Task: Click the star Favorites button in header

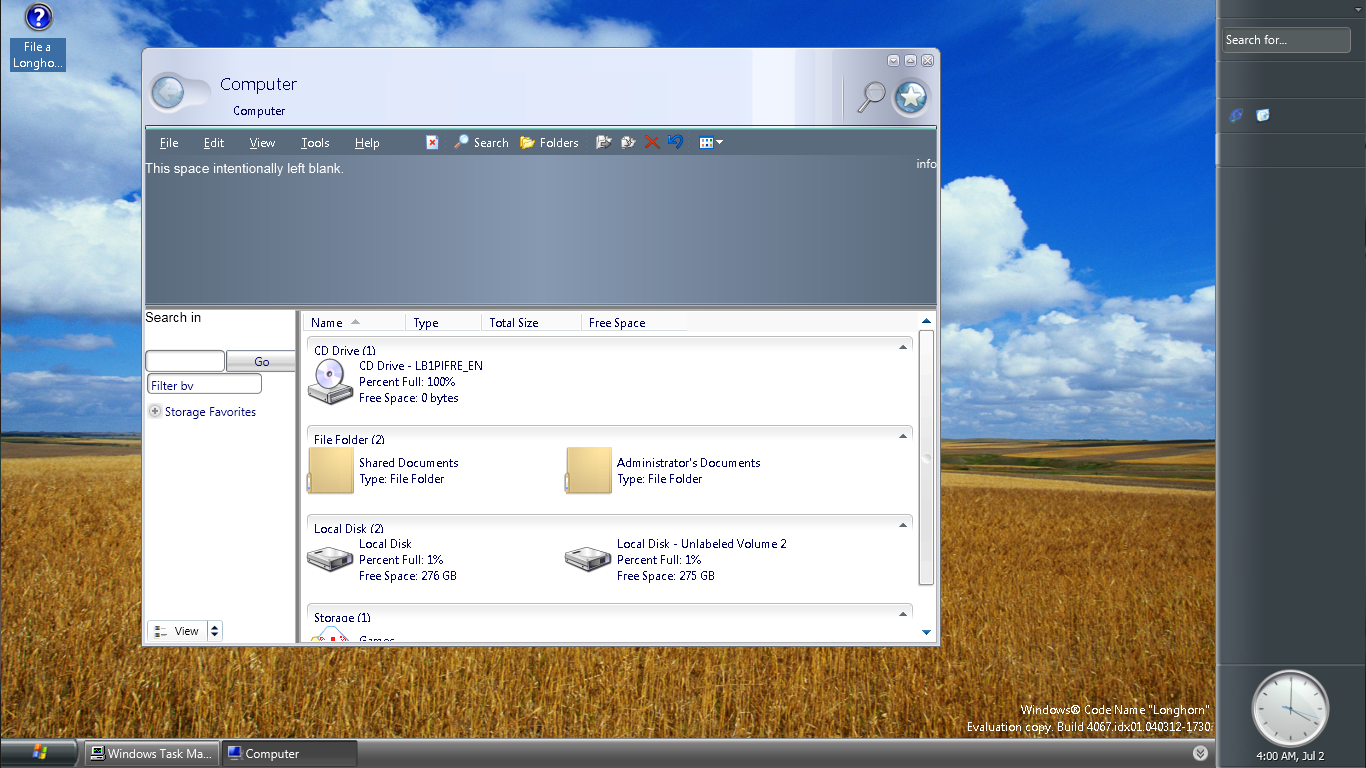Action: point(911,97)
